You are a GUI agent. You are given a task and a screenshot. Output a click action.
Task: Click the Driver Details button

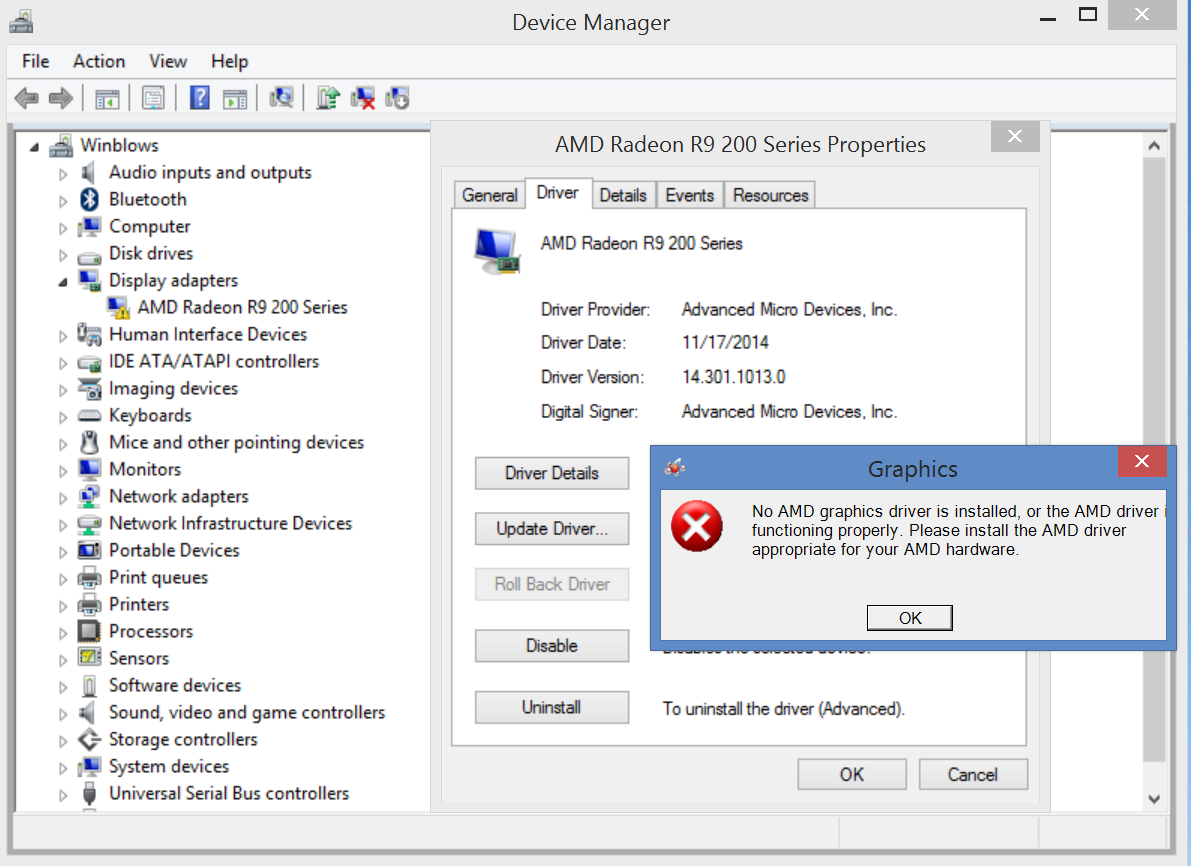pos(552,473)
